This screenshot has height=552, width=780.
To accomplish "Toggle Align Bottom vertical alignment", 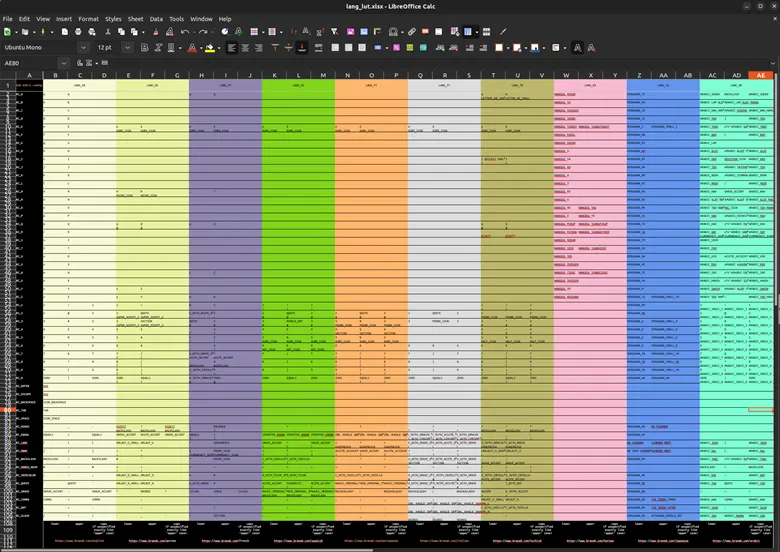I will click(301, 48).
